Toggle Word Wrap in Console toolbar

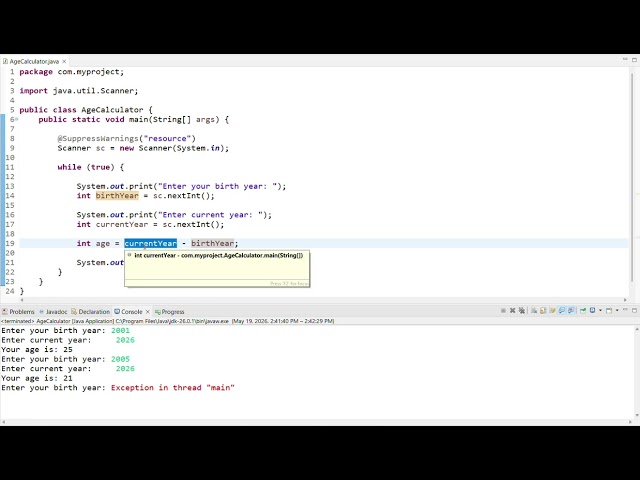click(x=552, y=311)
